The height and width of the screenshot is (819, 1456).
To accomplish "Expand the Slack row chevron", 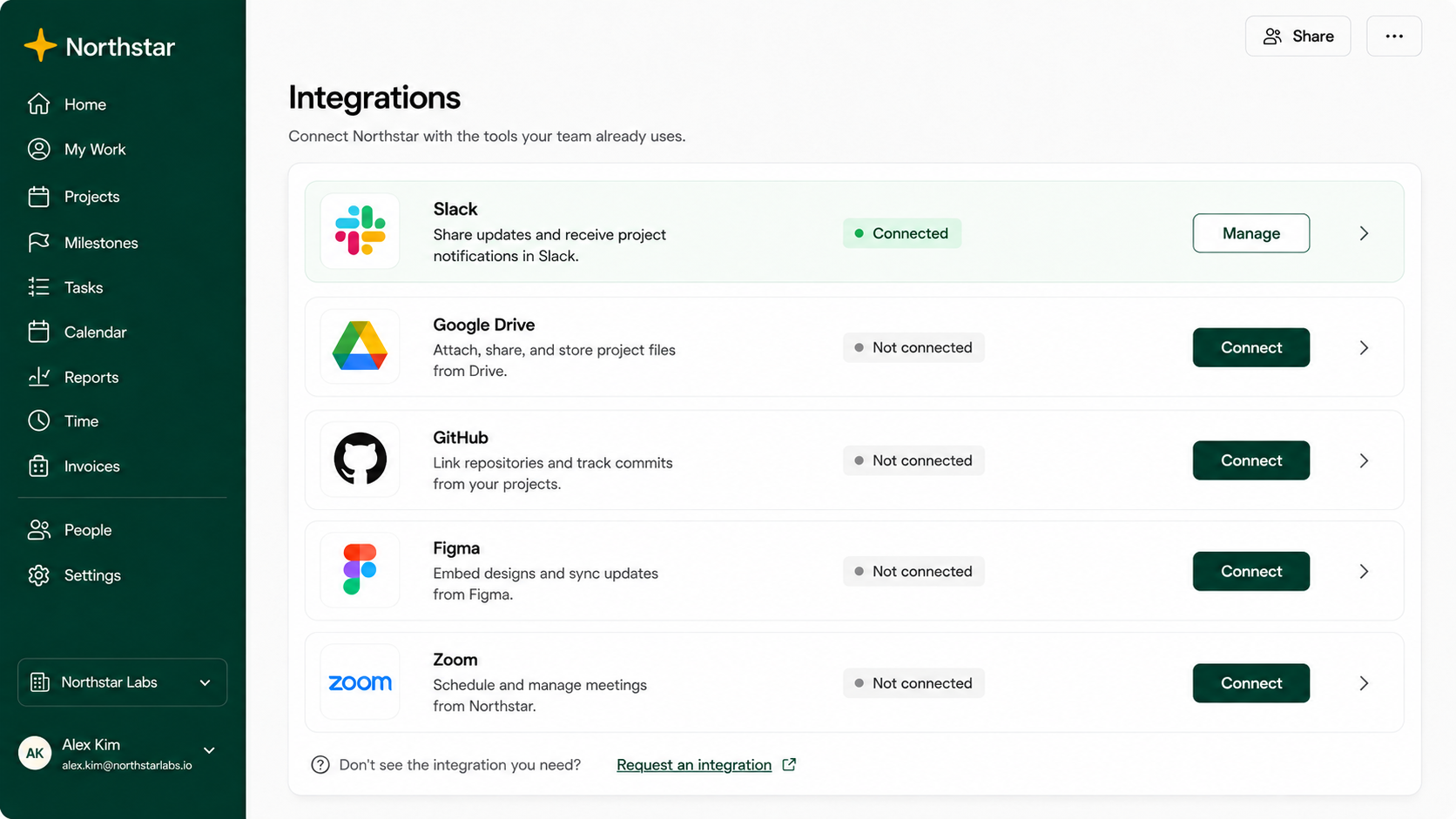I will [1364, 233].
